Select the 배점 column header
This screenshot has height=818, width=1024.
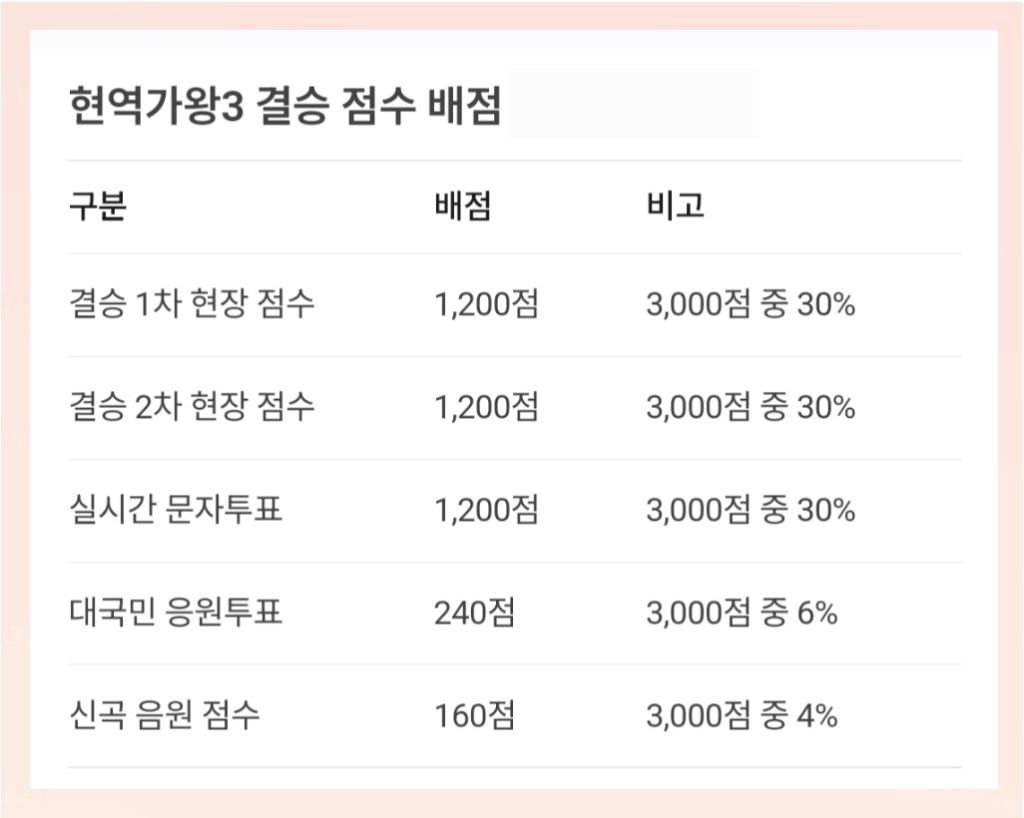[463, 206]
